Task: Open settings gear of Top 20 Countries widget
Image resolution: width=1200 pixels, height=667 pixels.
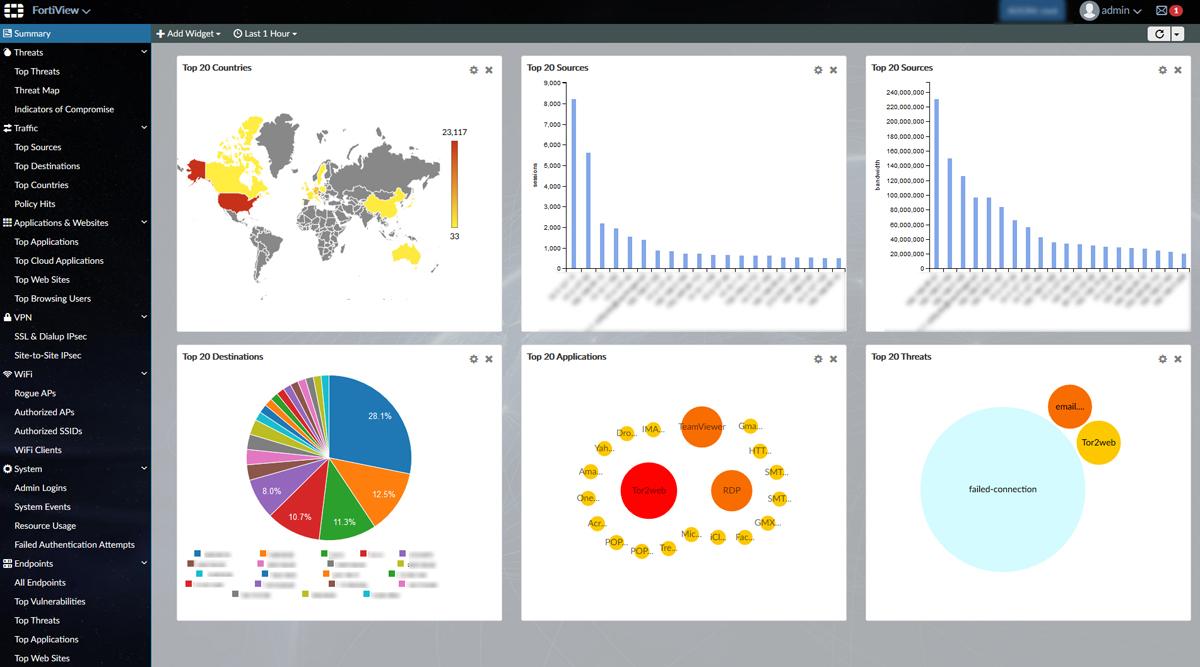Action: click(x=474, y=70)
